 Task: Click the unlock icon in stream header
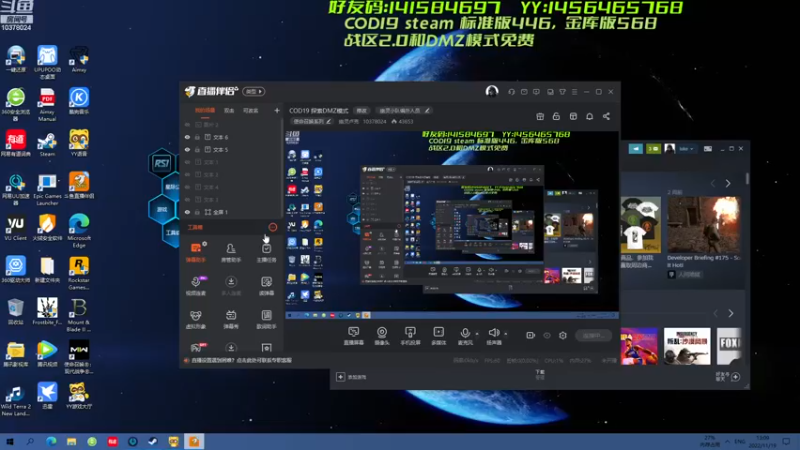(x=556, y=116)
